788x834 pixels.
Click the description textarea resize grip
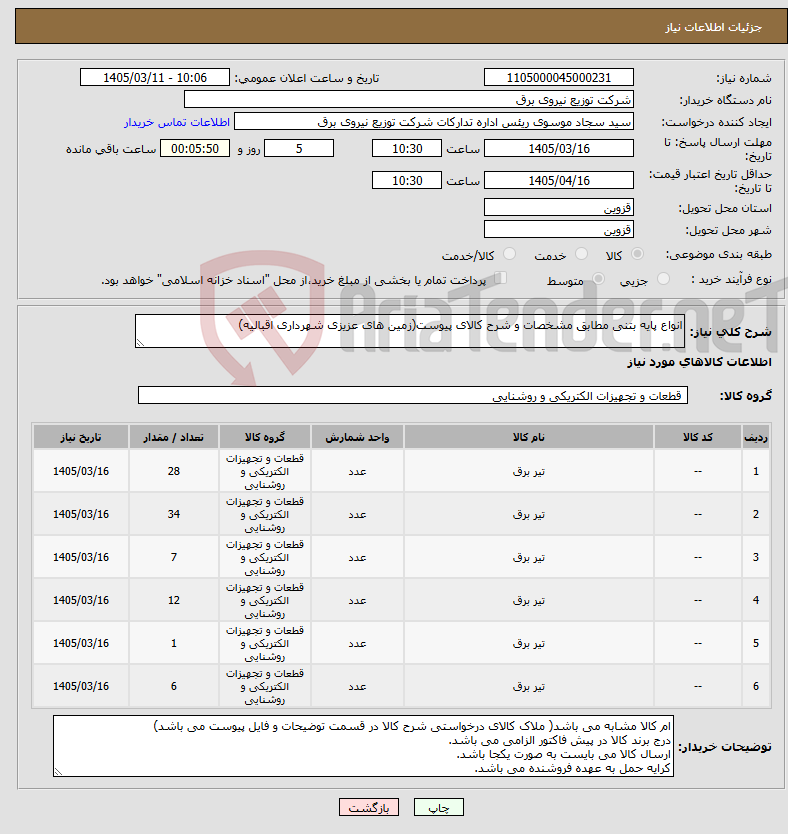[140, 343]
